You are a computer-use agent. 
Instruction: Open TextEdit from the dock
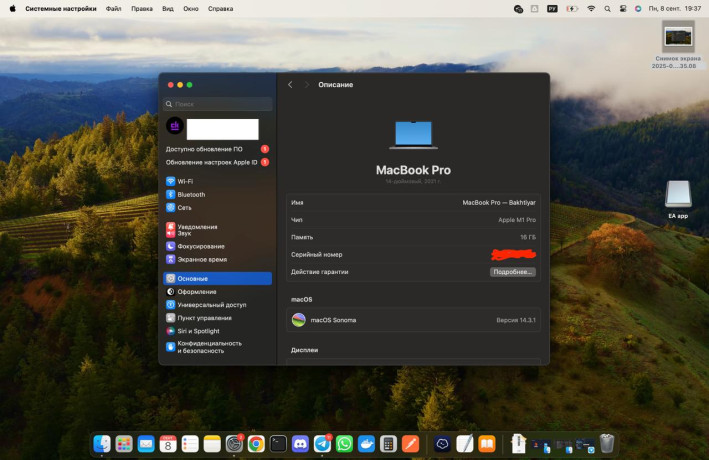pos(464,444)
